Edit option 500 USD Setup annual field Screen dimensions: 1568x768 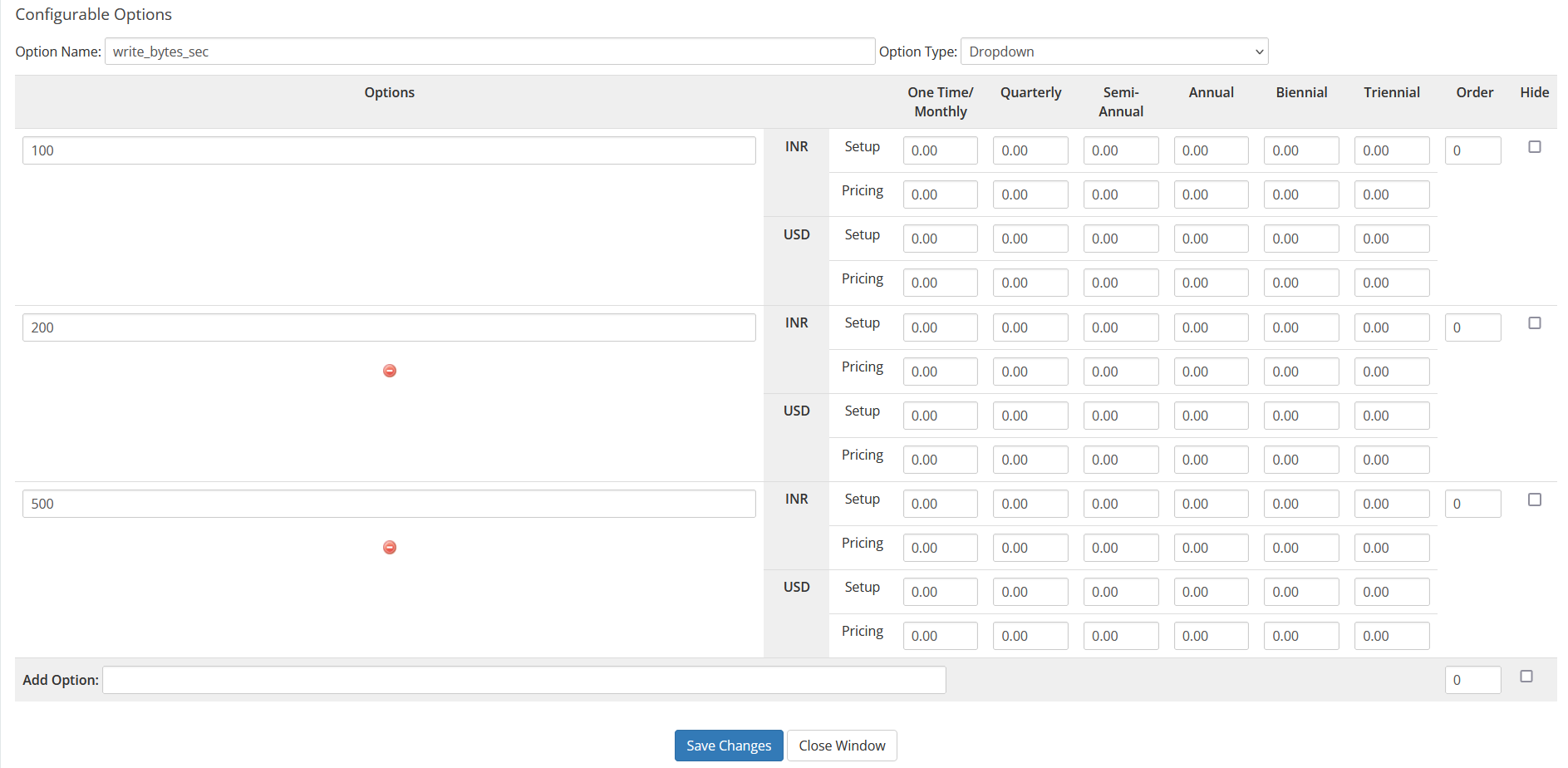(x=1211, y=592)
